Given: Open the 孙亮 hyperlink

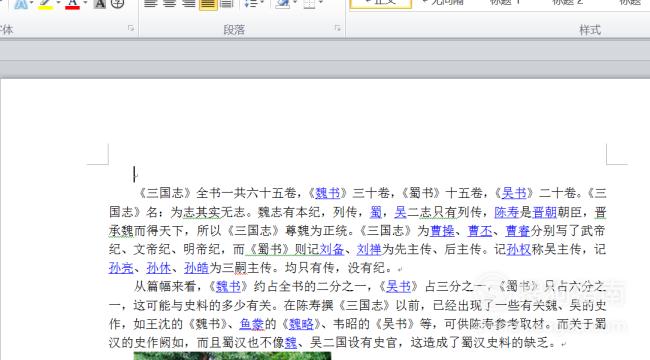Looking at the screenshot, I should (x=121, y=268).
